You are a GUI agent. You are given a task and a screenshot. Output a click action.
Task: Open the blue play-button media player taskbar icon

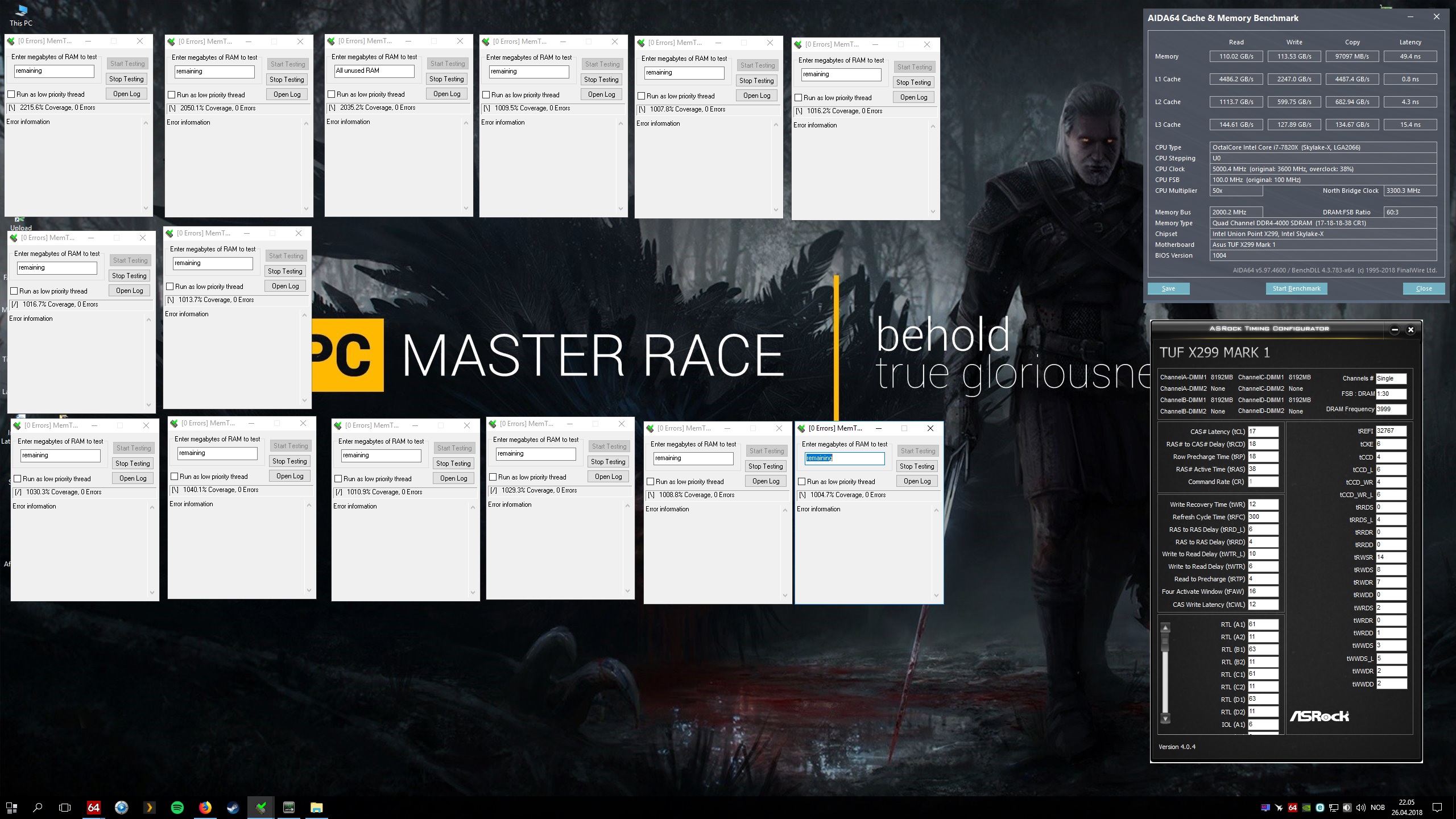pyautogui.click(x=121, y=807)
